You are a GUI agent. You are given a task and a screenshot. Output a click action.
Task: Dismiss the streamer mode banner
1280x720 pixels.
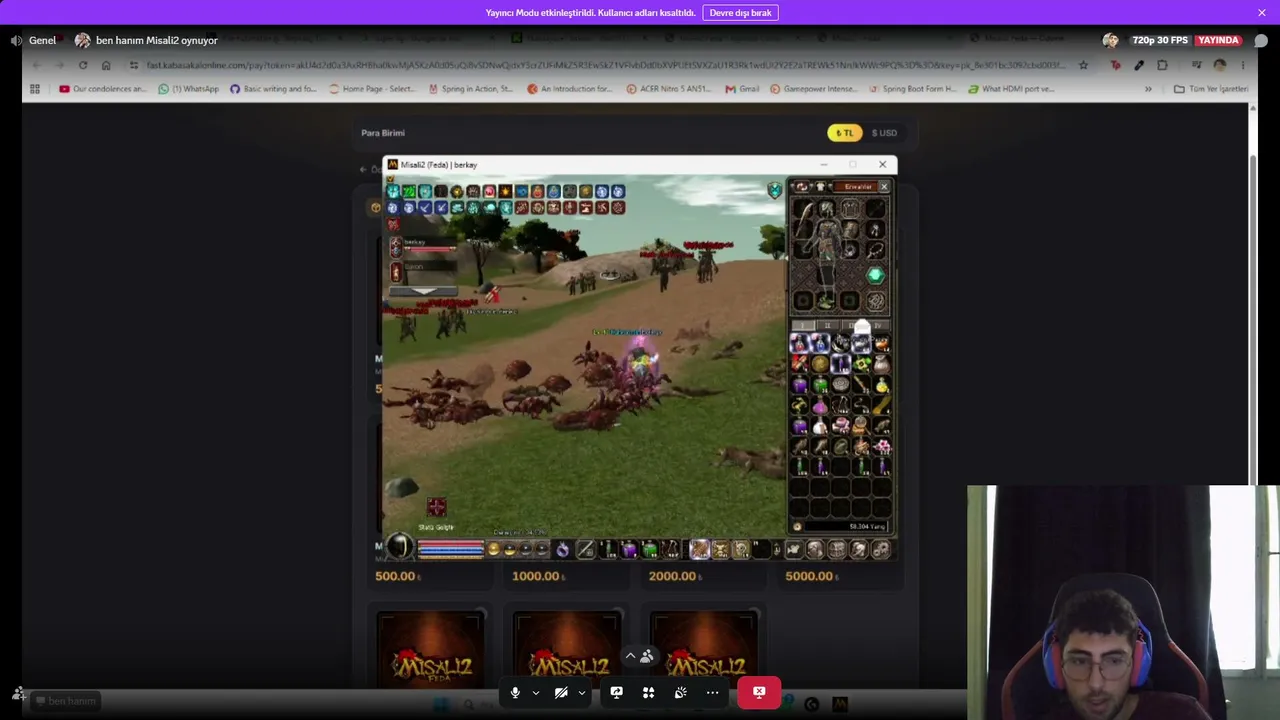coord(1262,13)
